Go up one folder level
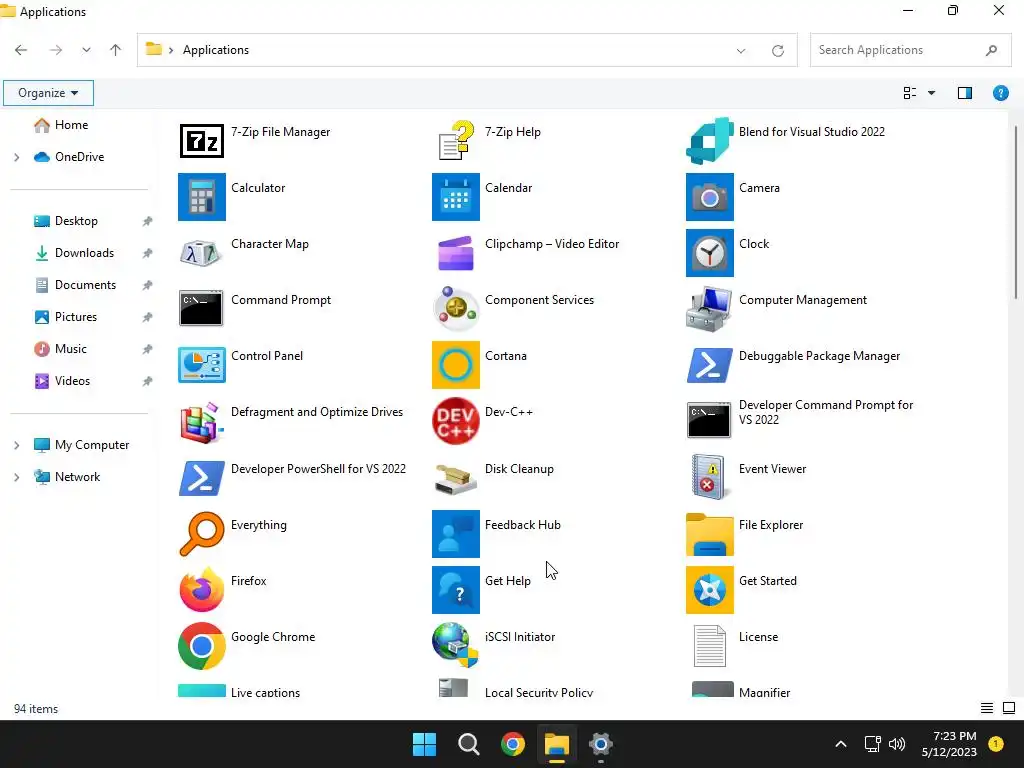The height and width of the screenshot is (768, 1024). point(116,50)
